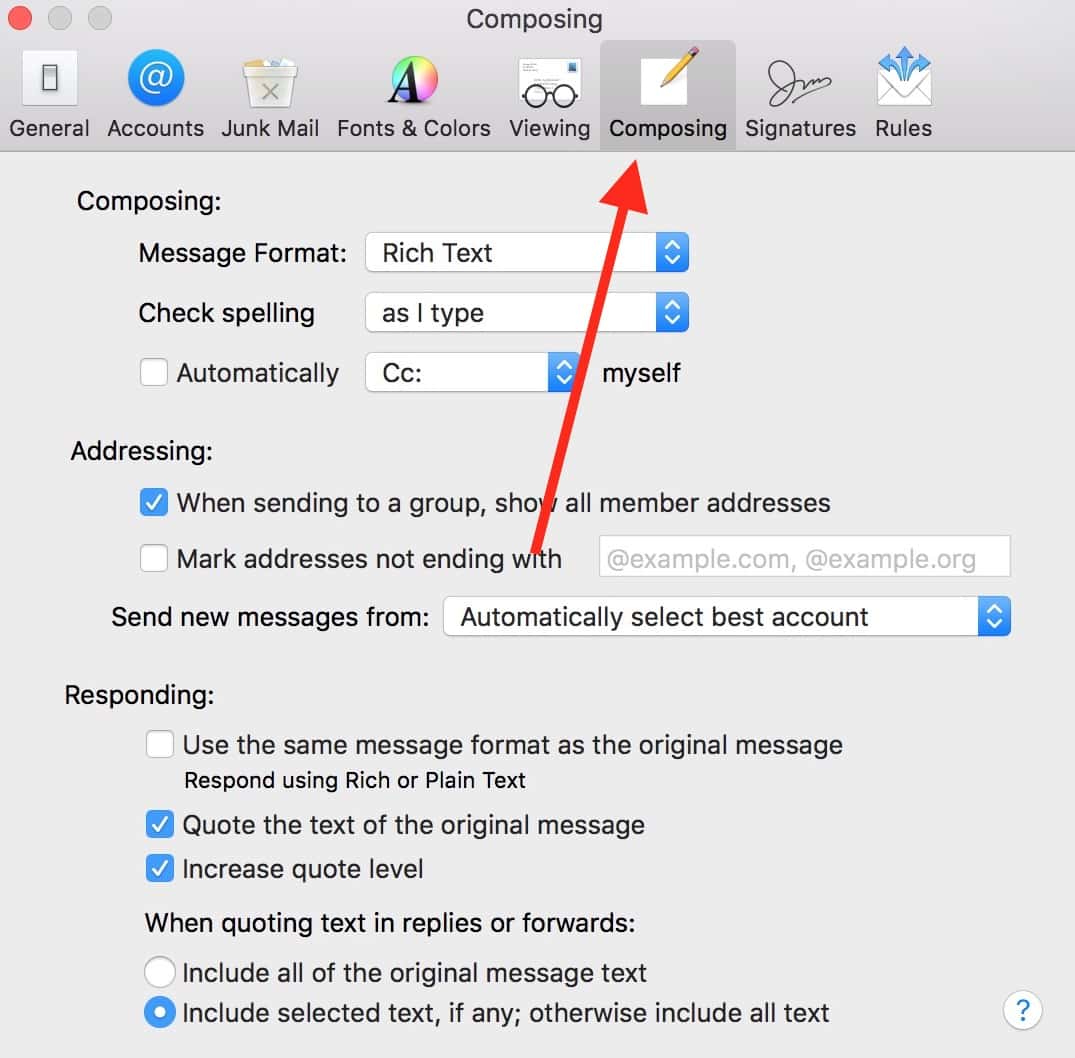
Task: Go to the Junk Mail tab label
Action: 270,128
